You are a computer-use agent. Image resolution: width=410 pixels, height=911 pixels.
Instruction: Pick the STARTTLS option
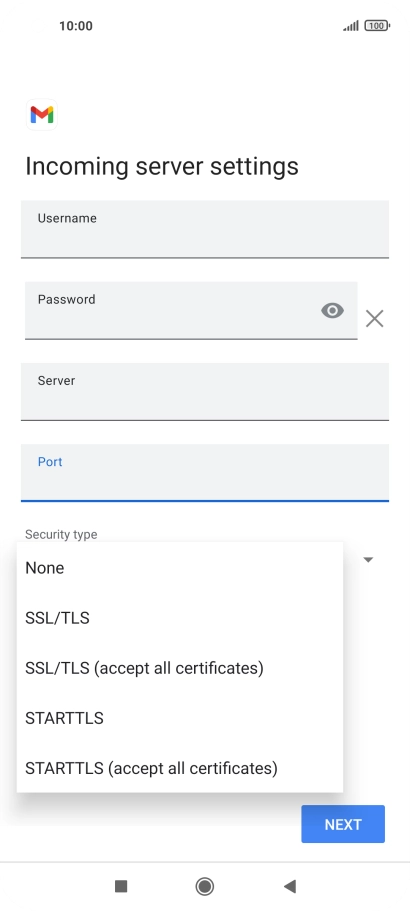point(180,718)
